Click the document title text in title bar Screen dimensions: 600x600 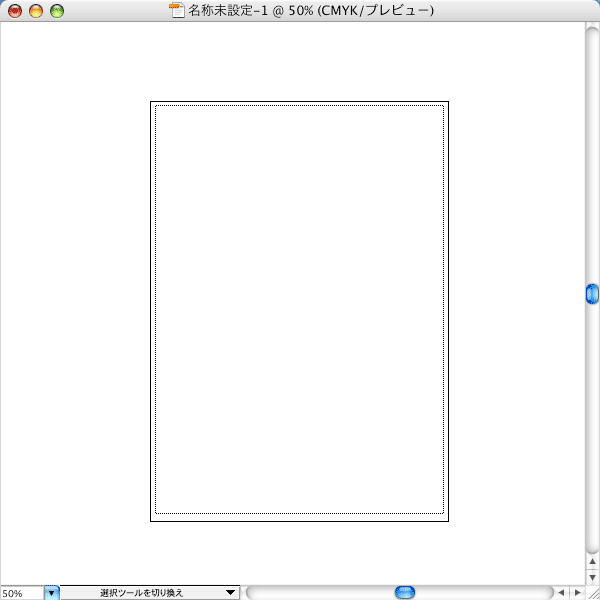[x=311, y=10]
